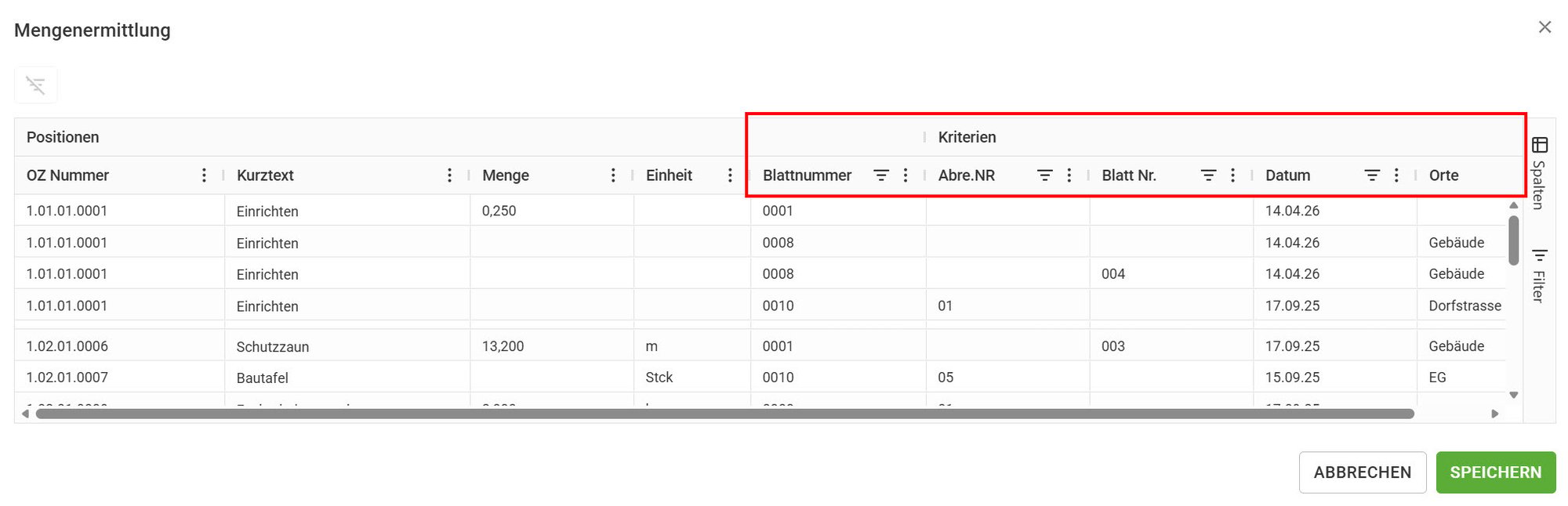Open the Einheit column menu dots

tap(730, 175)
